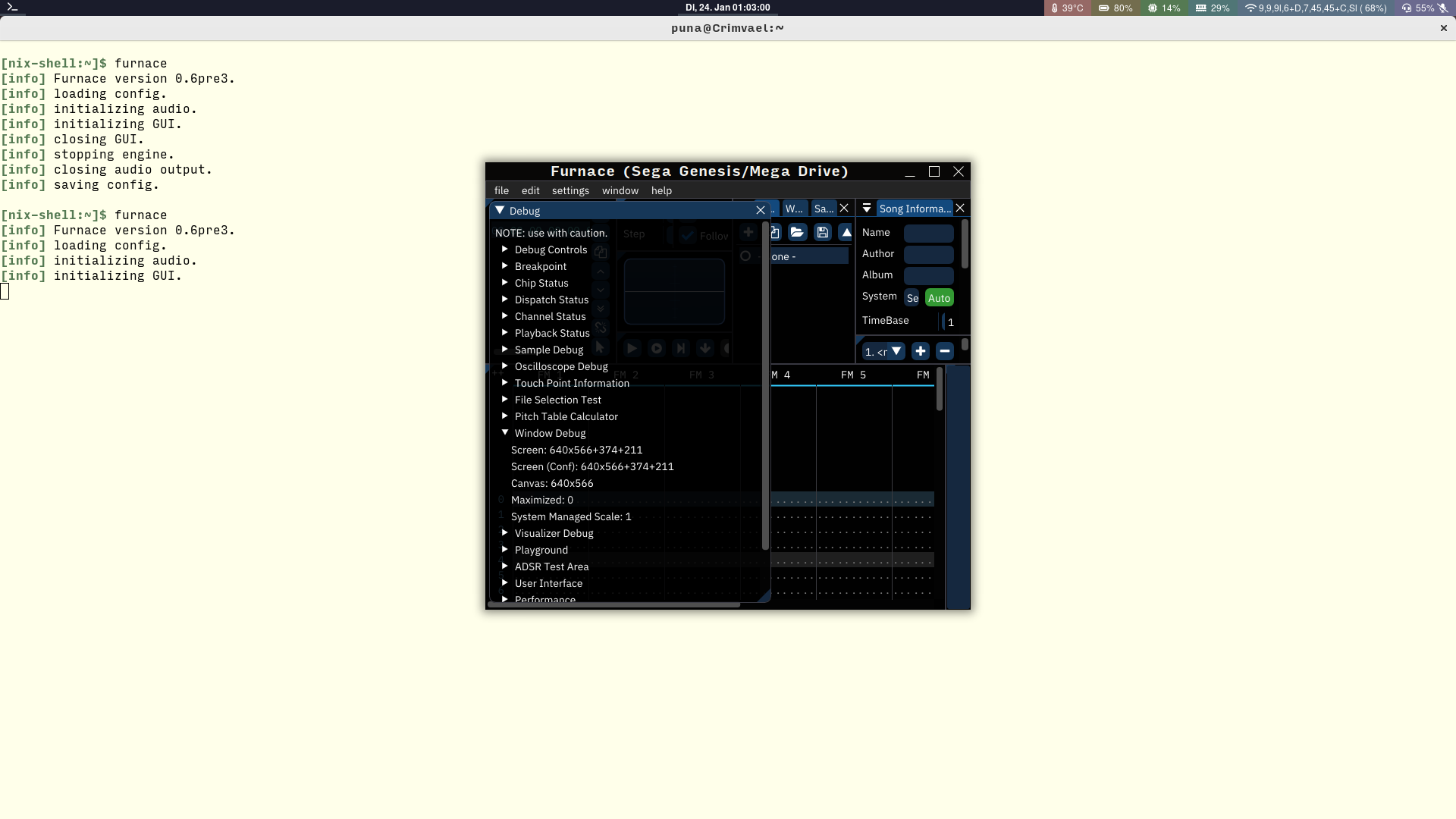Click the Author input field
This screenshot has height=819, width=1456.
pyautogui.click(x=928, y=254)
